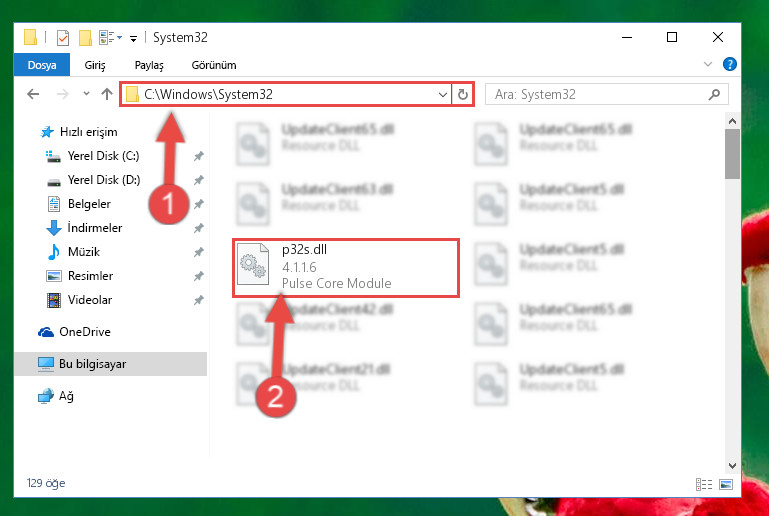Click the New folder quick access icon
769x516 pixels.
click(85, 38)
